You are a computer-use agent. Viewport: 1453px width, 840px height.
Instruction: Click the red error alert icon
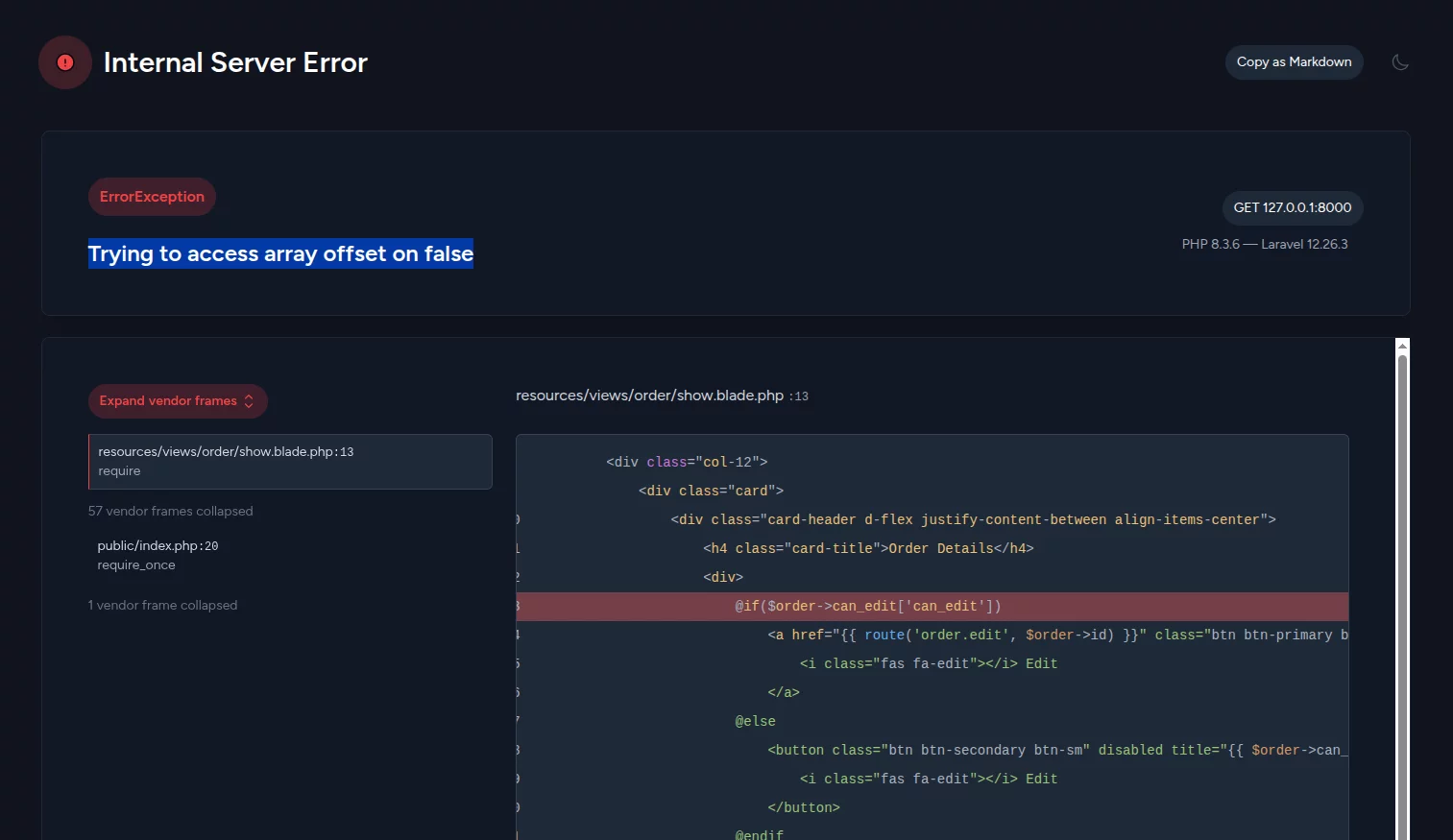(65, 62)
